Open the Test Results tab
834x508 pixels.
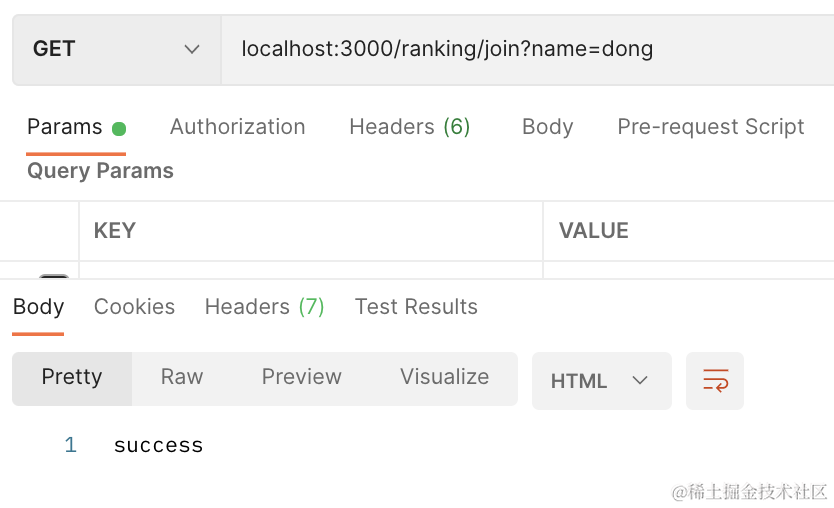[x=416, y=307]
